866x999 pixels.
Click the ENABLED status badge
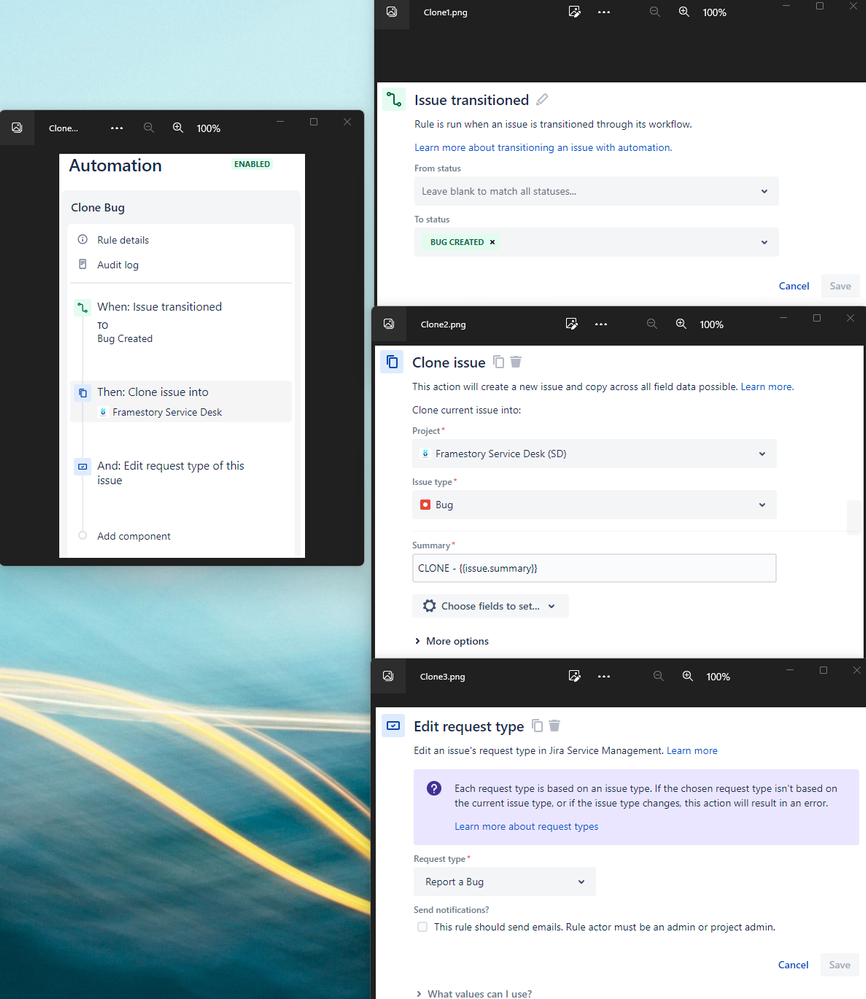252,164
